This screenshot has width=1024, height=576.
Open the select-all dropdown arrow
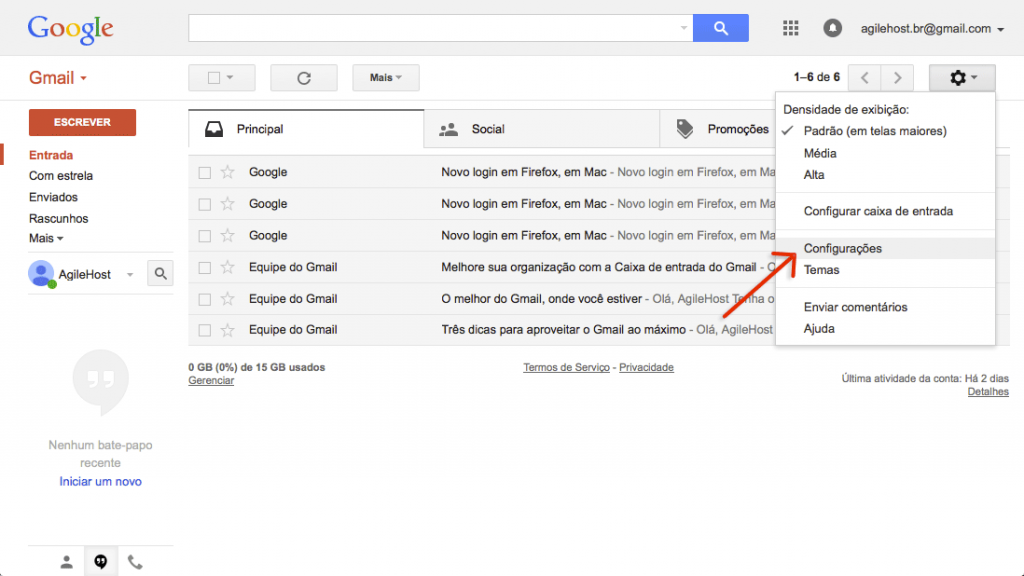230,78
